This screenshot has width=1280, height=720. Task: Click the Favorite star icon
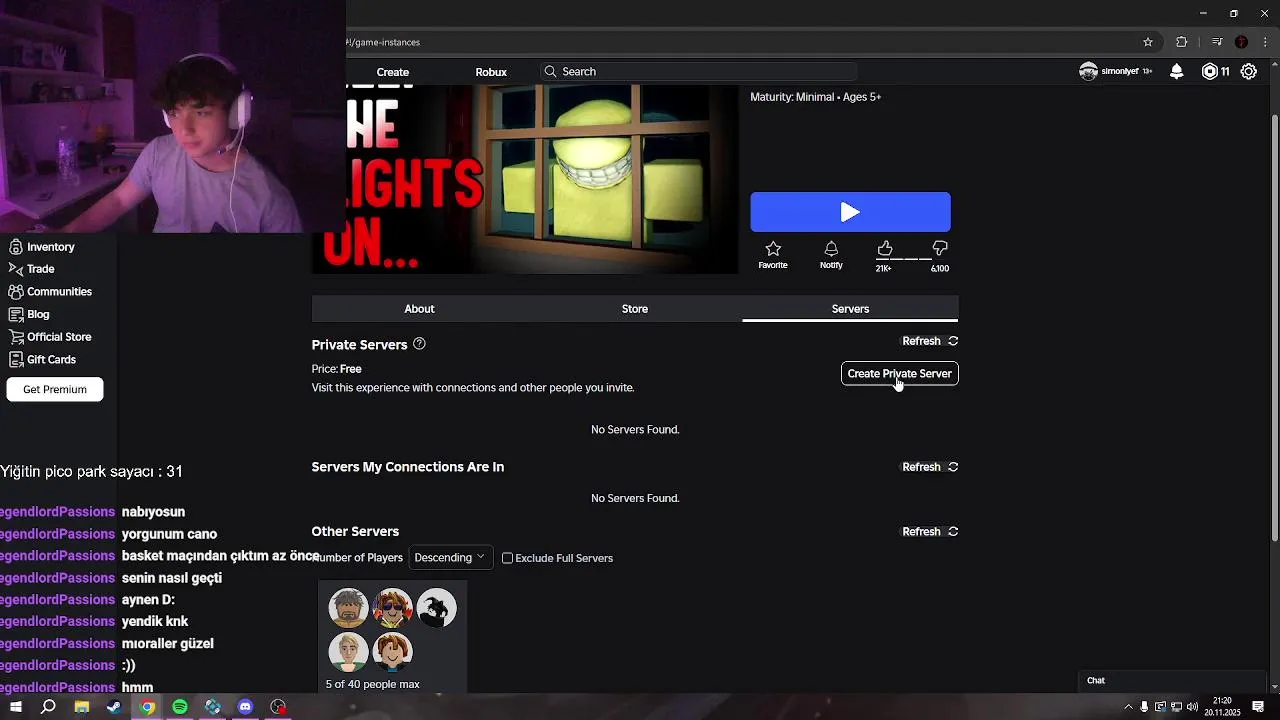pos(773,249)
